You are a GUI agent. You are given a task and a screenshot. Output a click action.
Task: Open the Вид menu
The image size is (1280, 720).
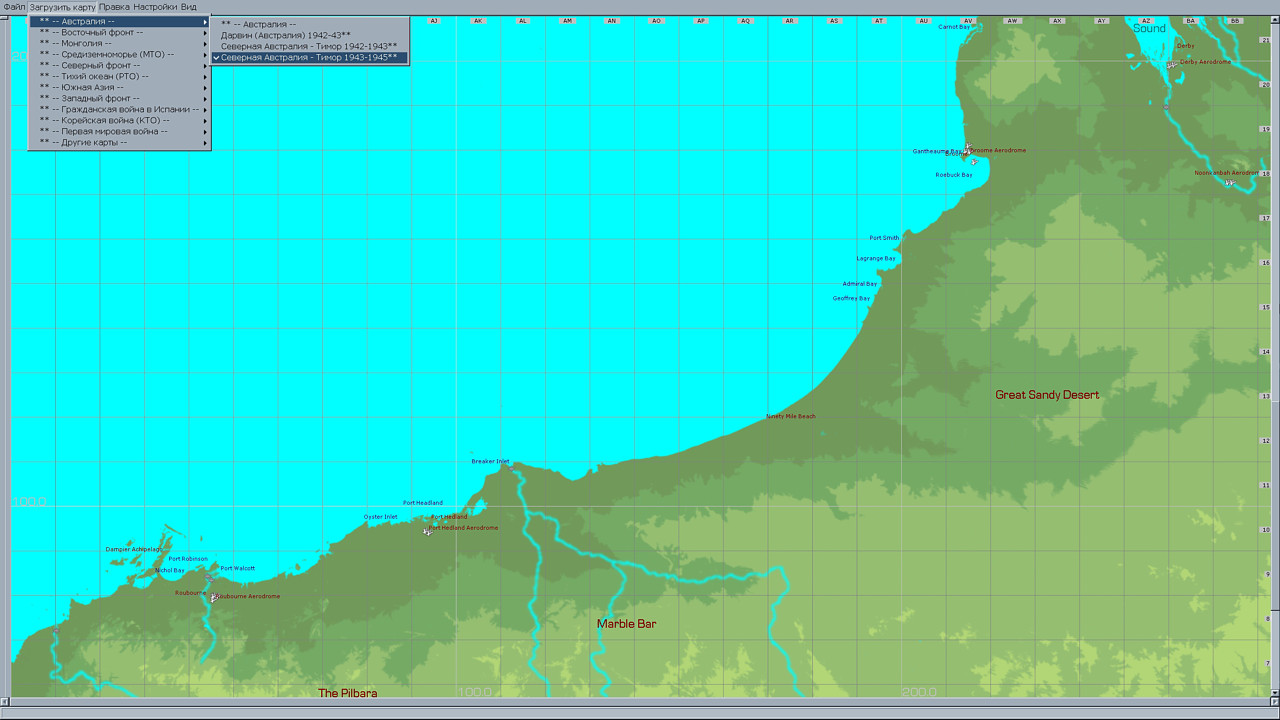tap(188, 7)
